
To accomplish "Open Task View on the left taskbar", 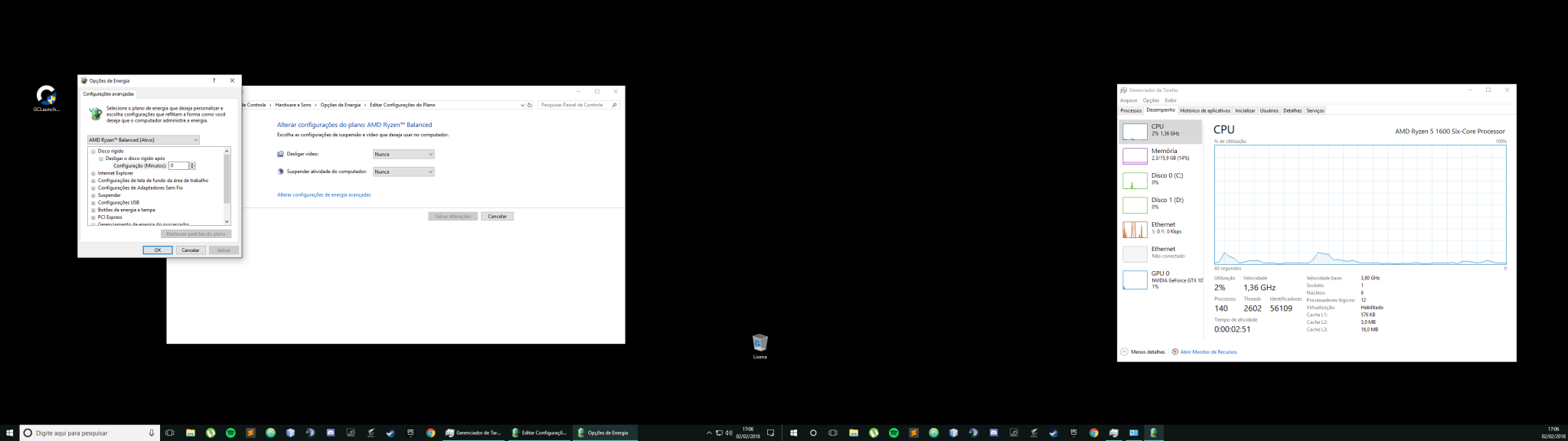I will [x=170, y=433].
